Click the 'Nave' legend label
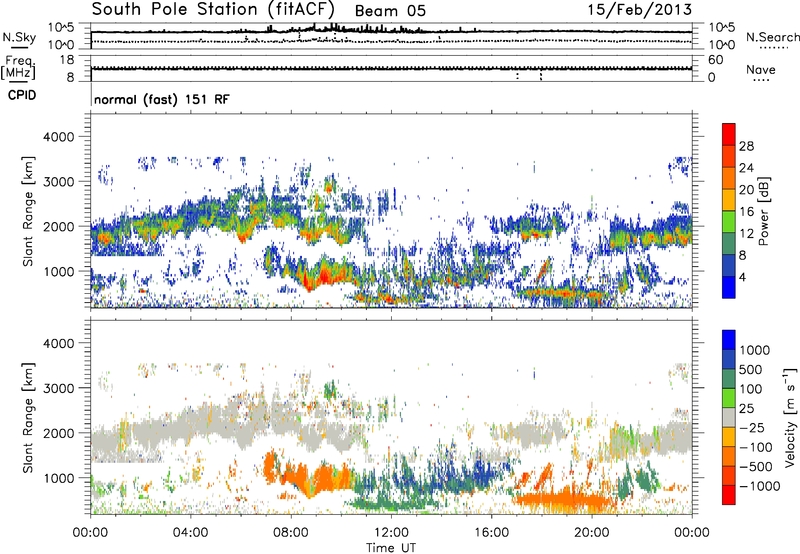 (760, 69)
